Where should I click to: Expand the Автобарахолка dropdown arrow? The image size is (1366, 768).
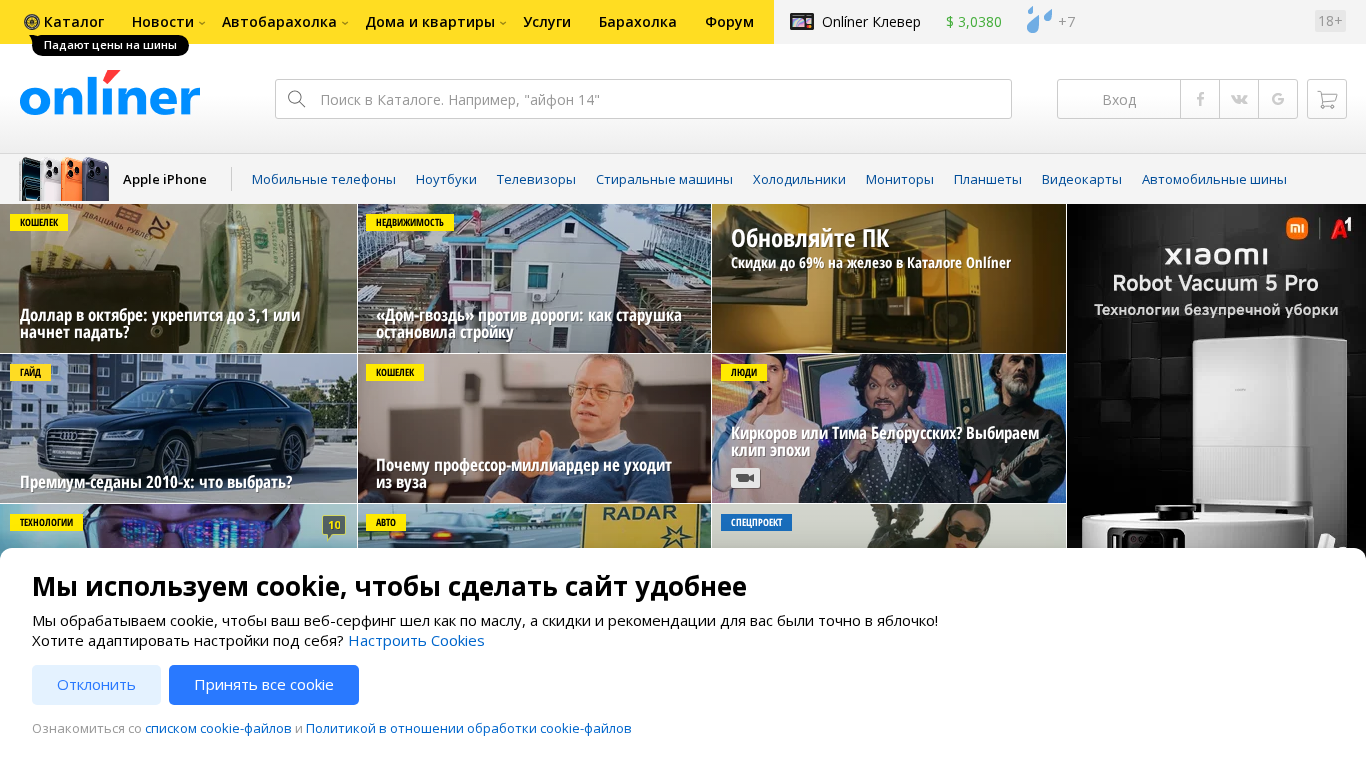click(345, 23)
